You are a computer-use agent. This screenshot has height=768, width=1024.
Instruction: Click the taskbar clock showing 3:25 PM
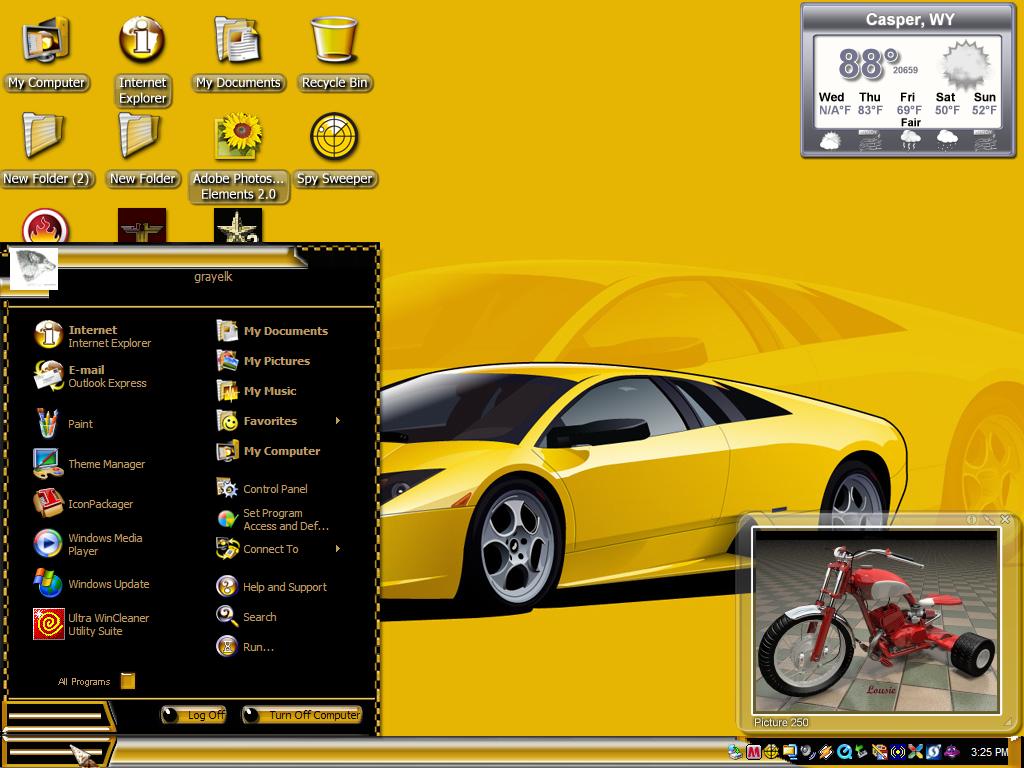[x=989, y=752]
